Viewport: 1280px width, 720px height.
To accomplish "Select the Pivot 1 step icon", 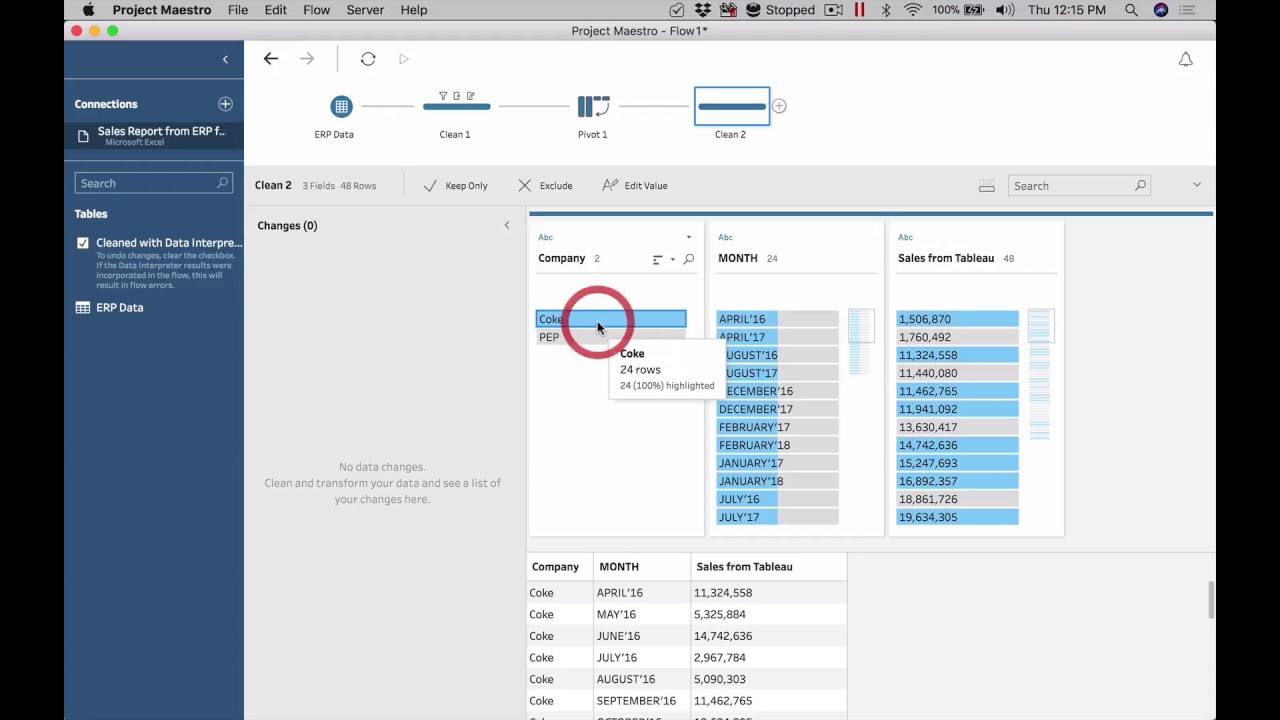I will coord(593,106).
